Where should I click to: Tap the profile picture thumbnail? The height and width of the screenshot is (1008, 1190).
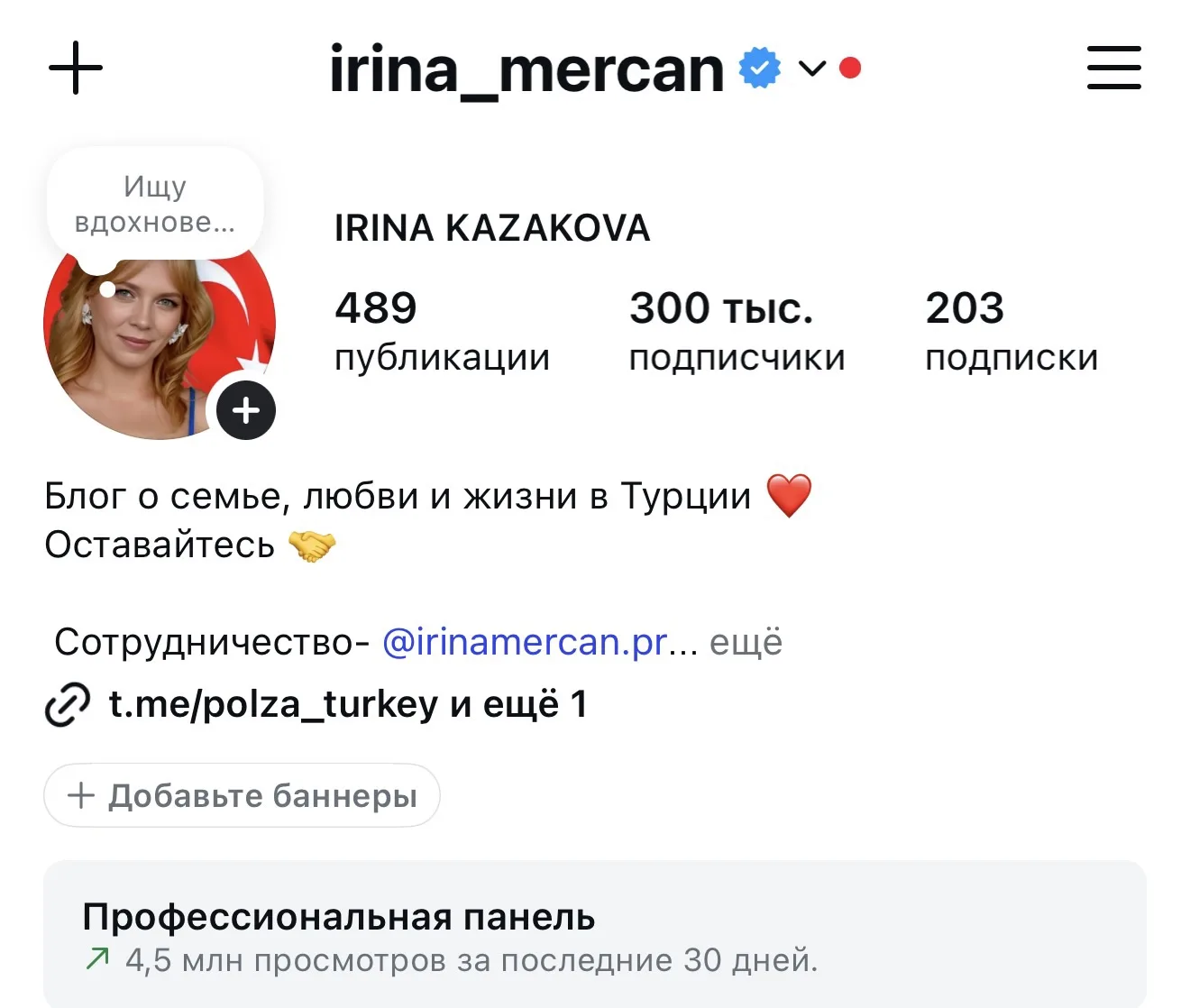click(160, 325)
